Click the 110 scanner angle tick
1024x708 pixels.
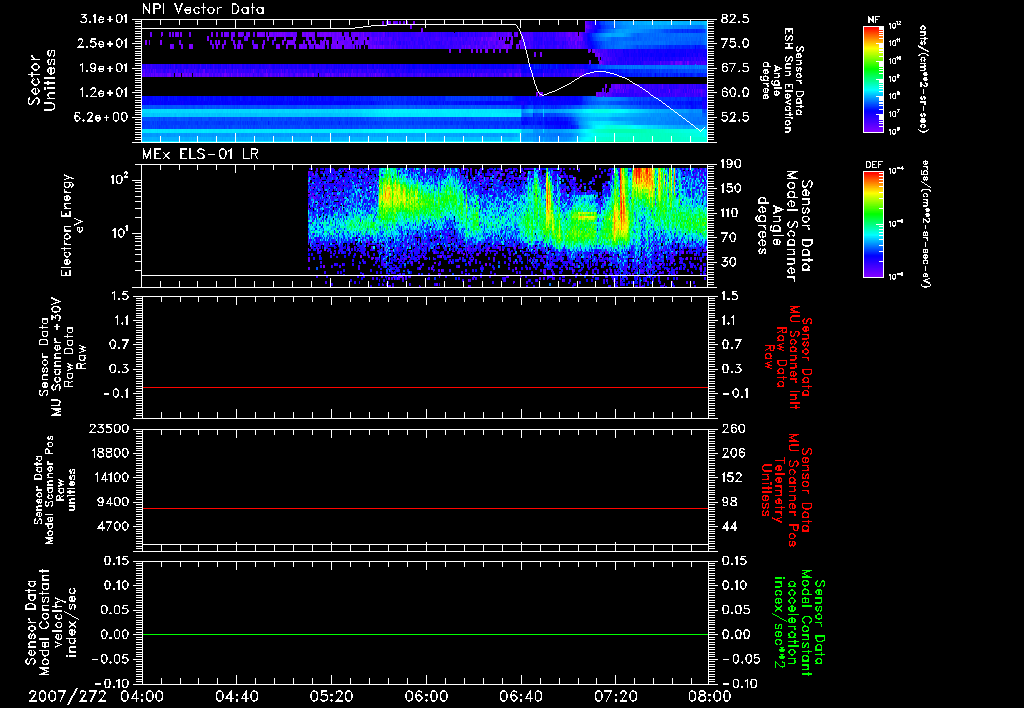tap(732, 213)
